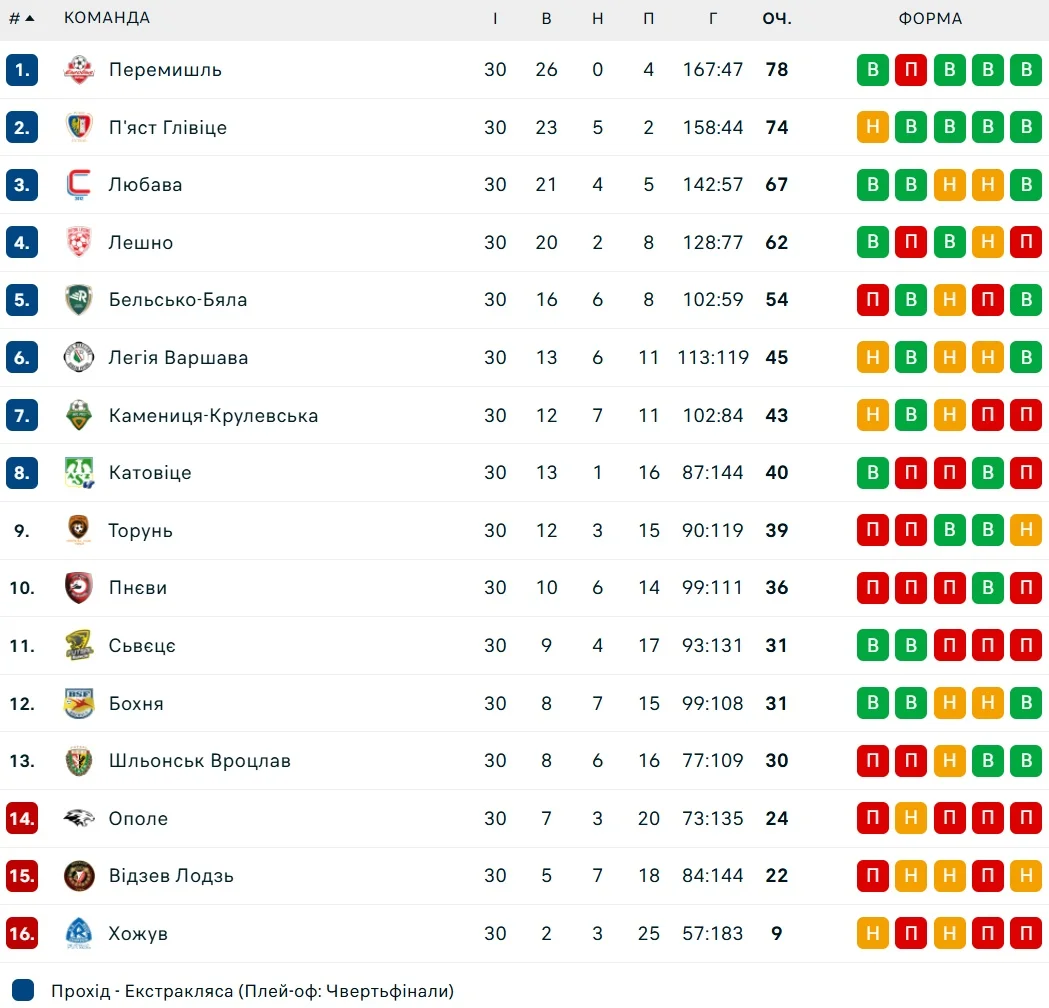Click the Легія Варшава crest icon
The image size is (1049, 1008).
(78, 358)
